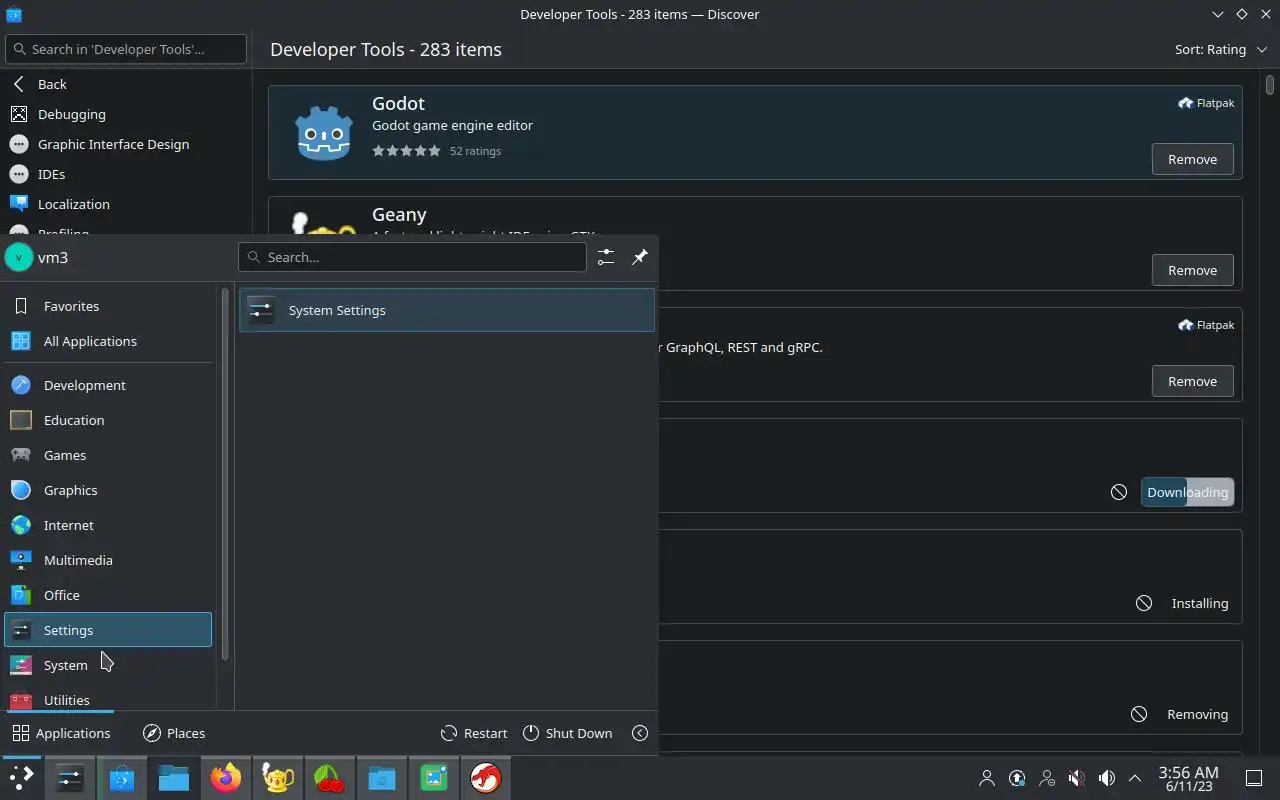Focus the launcher Search field
1280x800 pixels.
coord(412,257)
